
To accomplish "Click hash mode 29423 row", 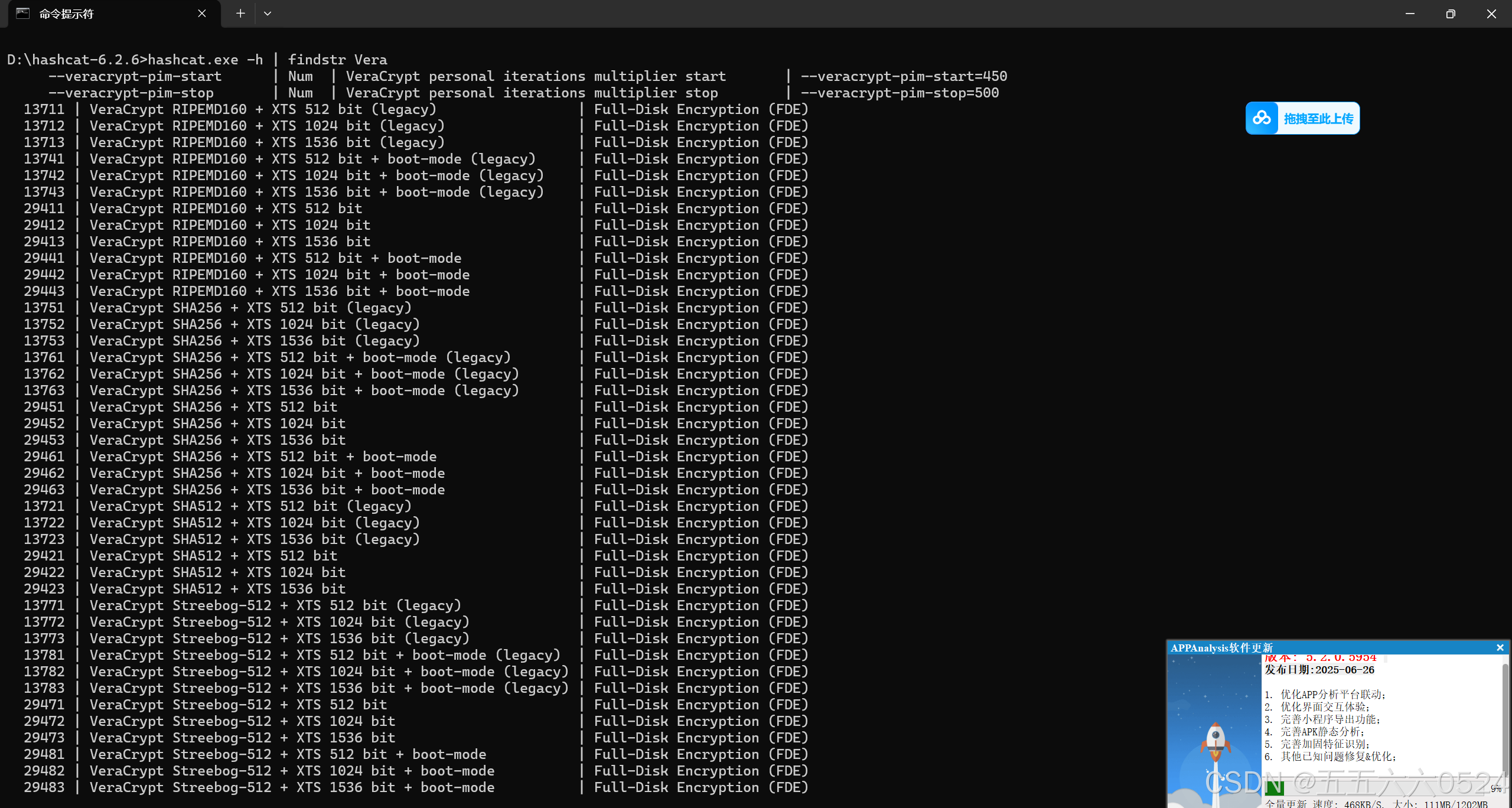I will pyautogui.click(x=416, y=589).
